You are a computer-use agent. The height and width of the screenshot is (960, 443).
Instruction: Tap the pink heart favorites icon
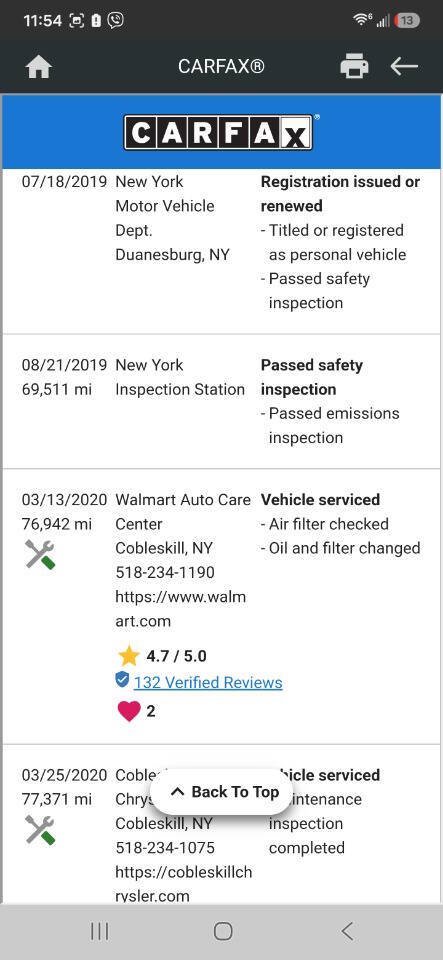128,711
